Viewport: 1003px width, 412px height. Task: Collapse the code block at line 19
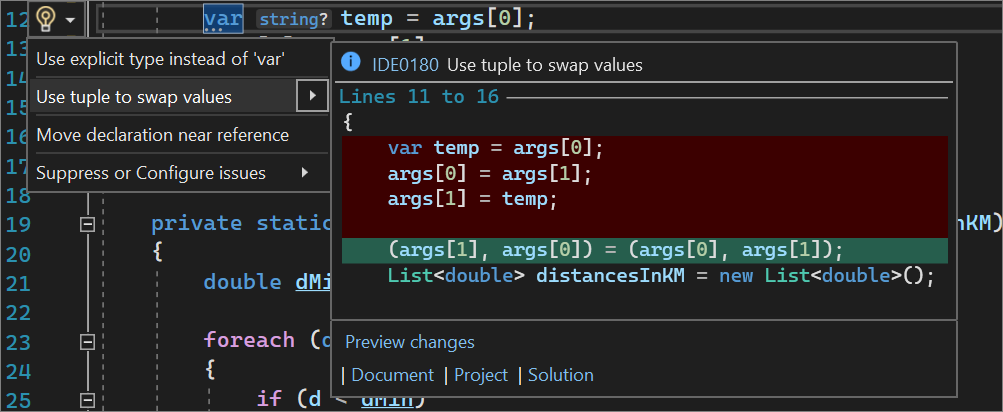86,224
